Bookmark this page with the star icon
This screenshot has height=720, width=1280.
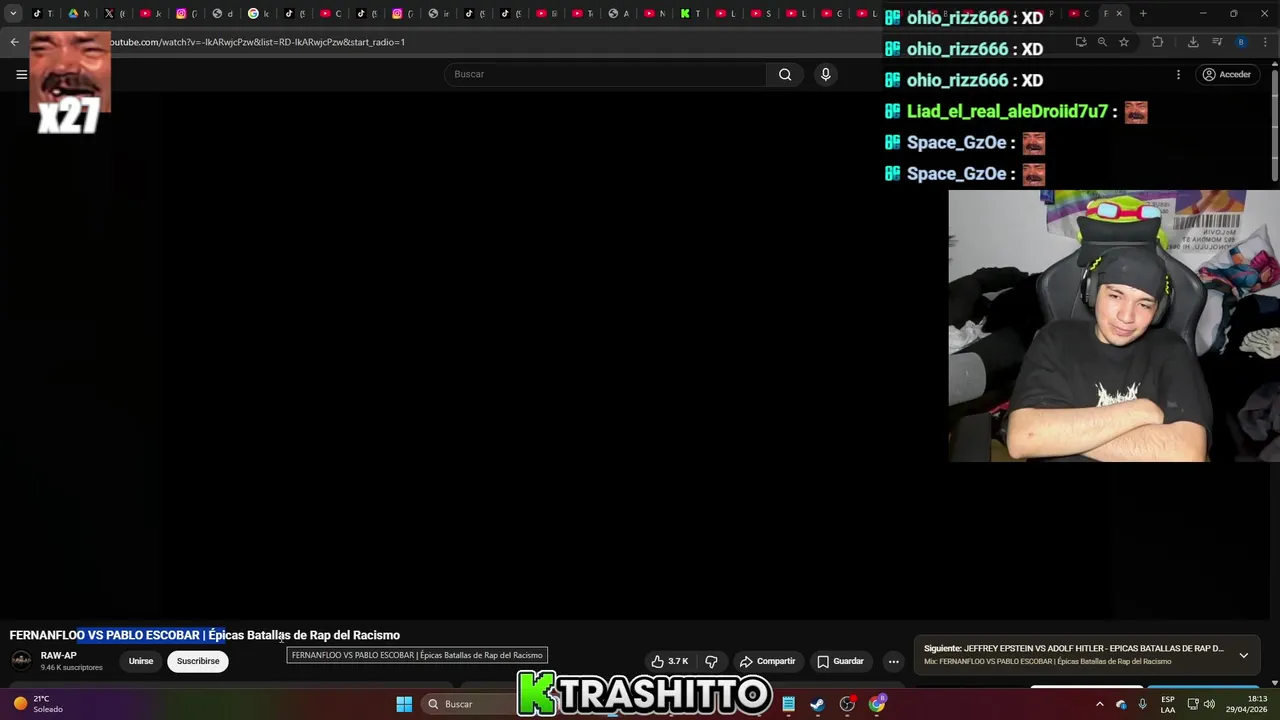coord(1124,42)
